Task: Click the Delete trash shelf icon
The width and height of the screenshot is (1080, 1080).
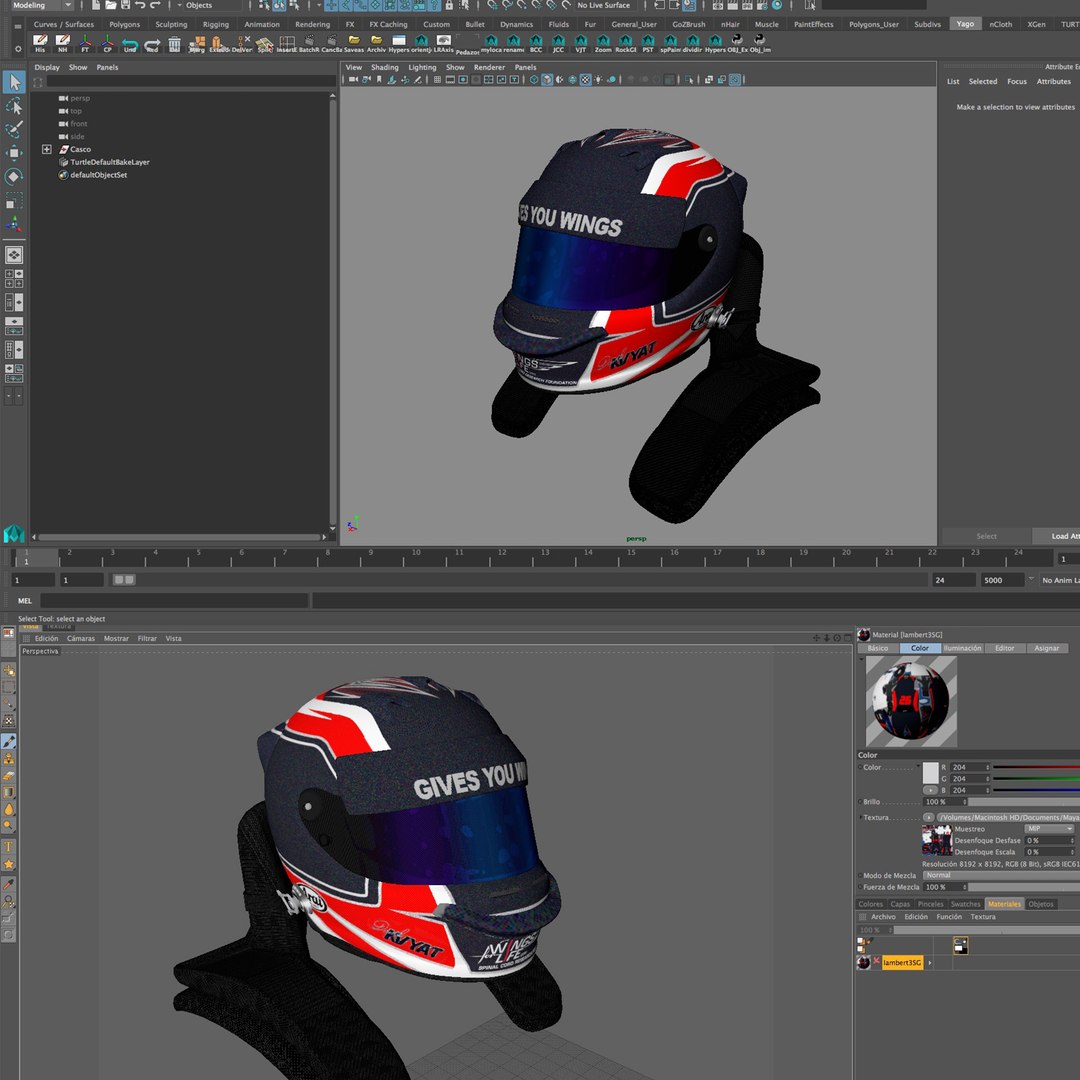Action: [174, 44]
